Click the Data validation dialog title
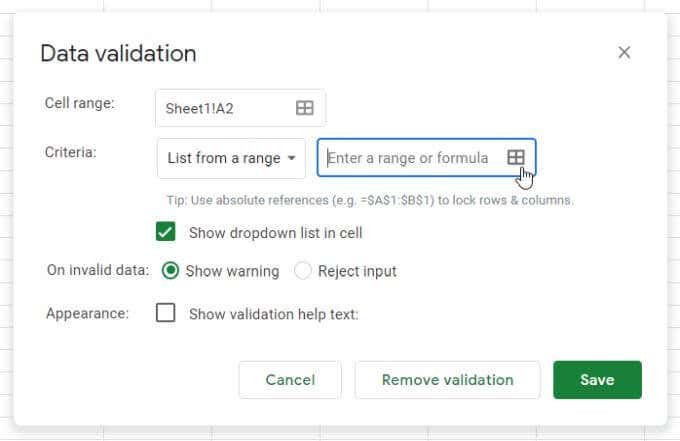The image size is (680, 441). click(x=118, y=54)
